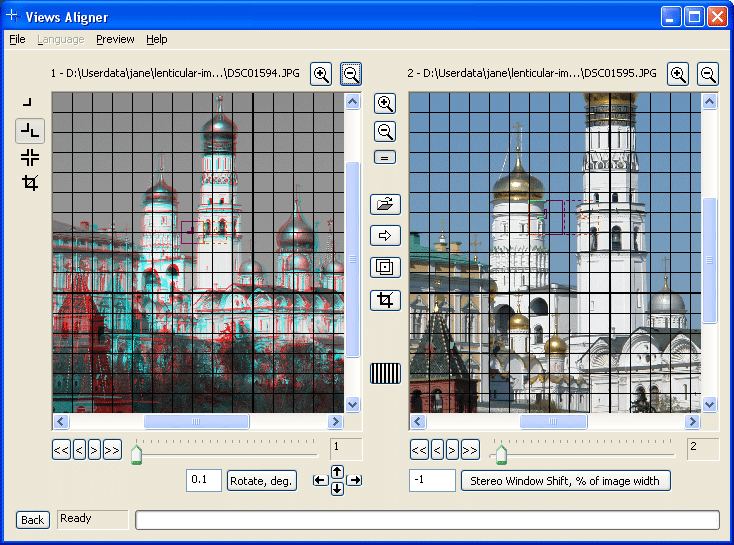Click the center crop tool button
The height and width of the screenshot is (545, 734).
pos(385,299)
